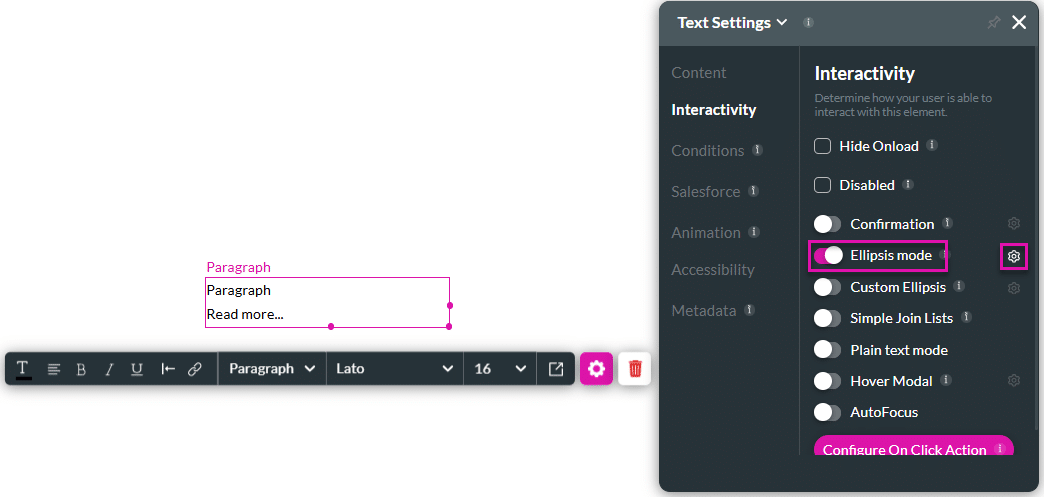Enable the Plain text mode toggle
The image size is (1044, 497).
[x=828, y=350]
